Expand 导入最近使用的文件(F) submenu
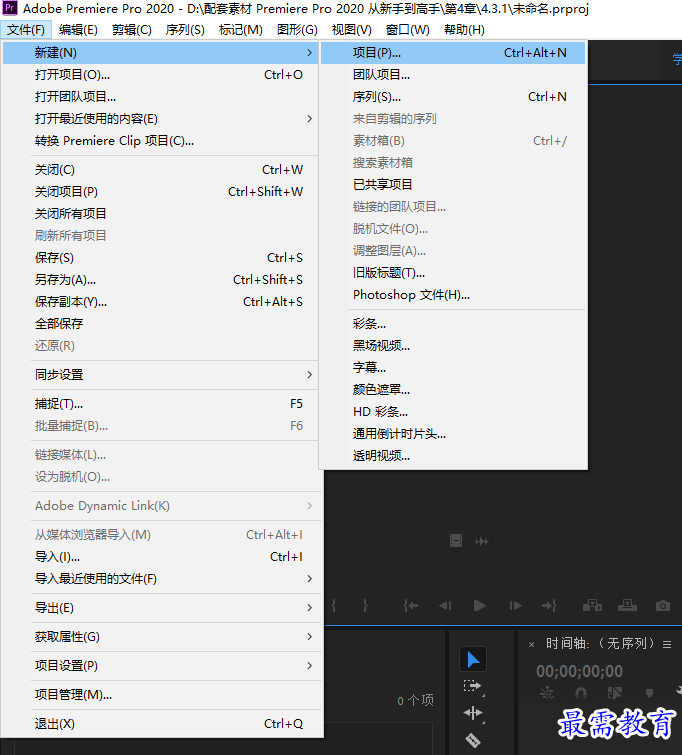Image resolution: width=682 pixels, height=755 pixels. (x=160, y=579)
